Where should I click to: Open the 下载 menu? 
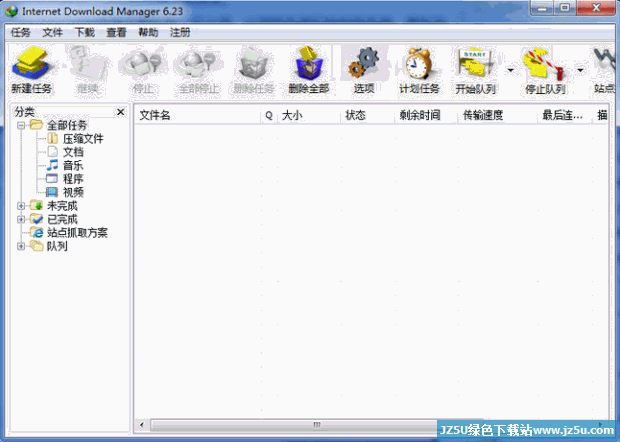point(84,32)
